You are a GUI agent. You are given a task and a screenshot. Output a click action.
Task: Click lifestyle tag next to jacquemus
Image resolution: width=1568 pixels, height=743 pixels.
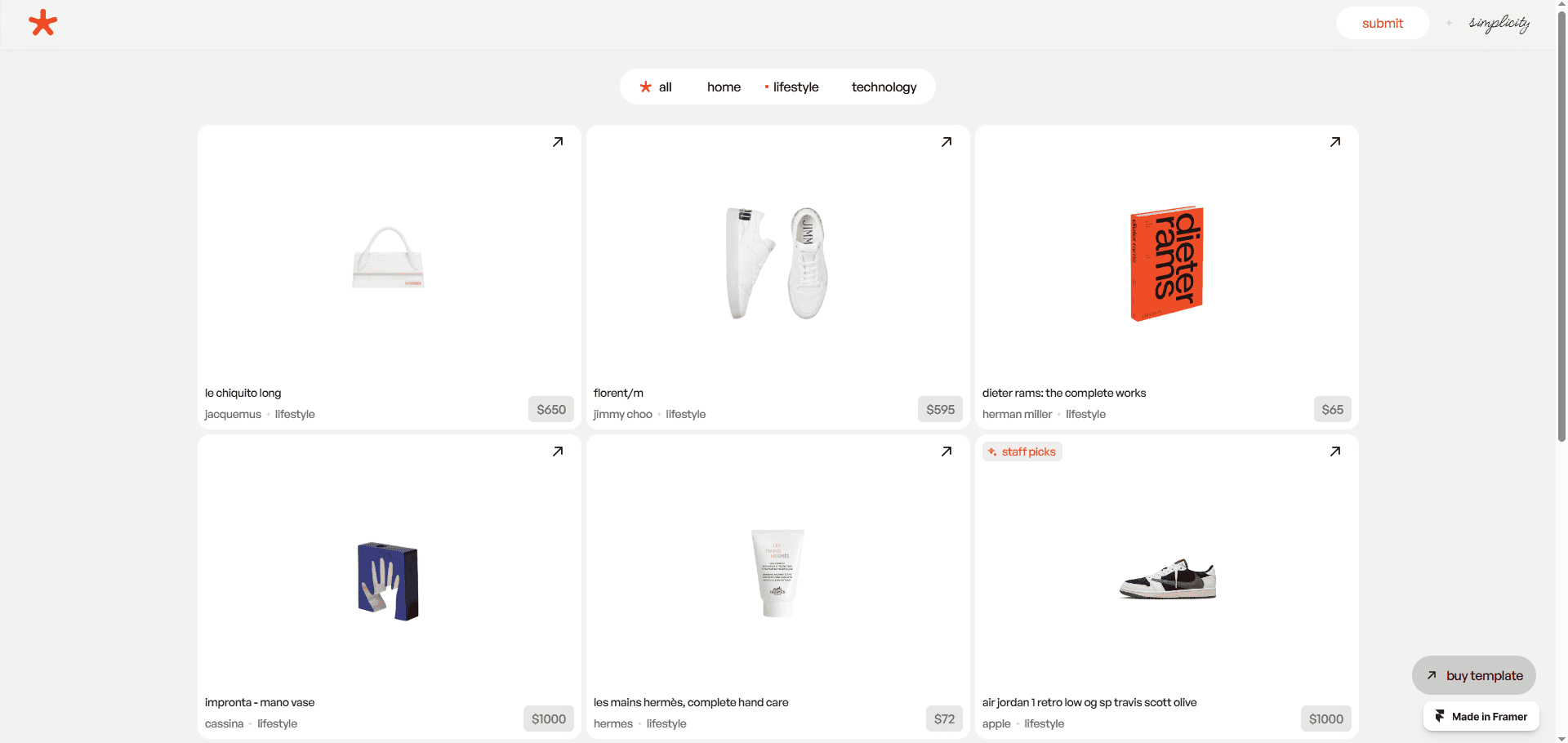(x=295, y=414)
